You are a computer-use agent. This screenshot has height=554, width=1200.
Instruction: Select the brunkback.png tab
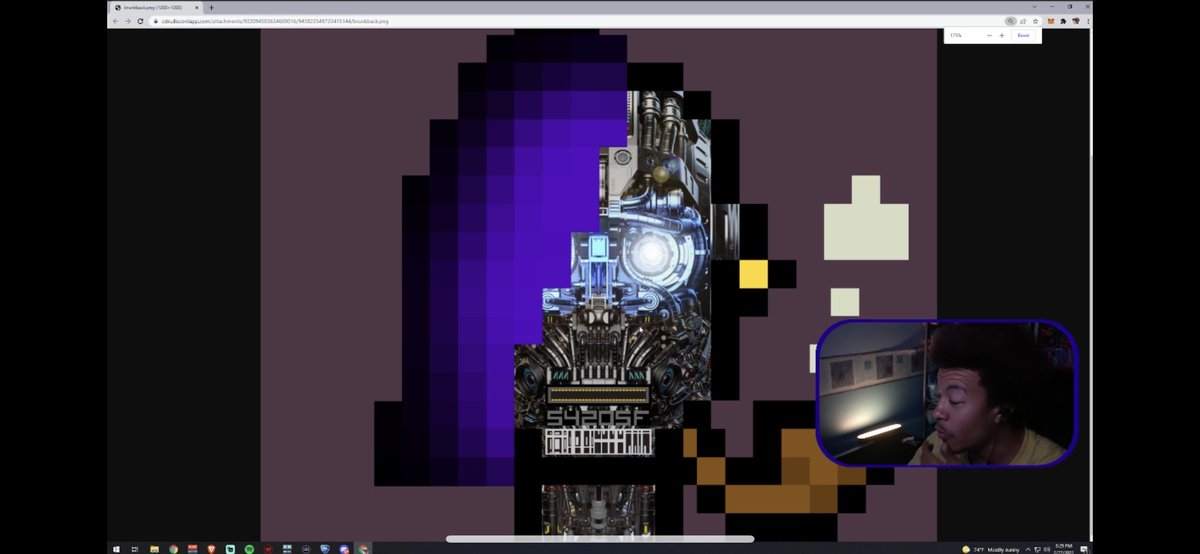pos(155,7)
